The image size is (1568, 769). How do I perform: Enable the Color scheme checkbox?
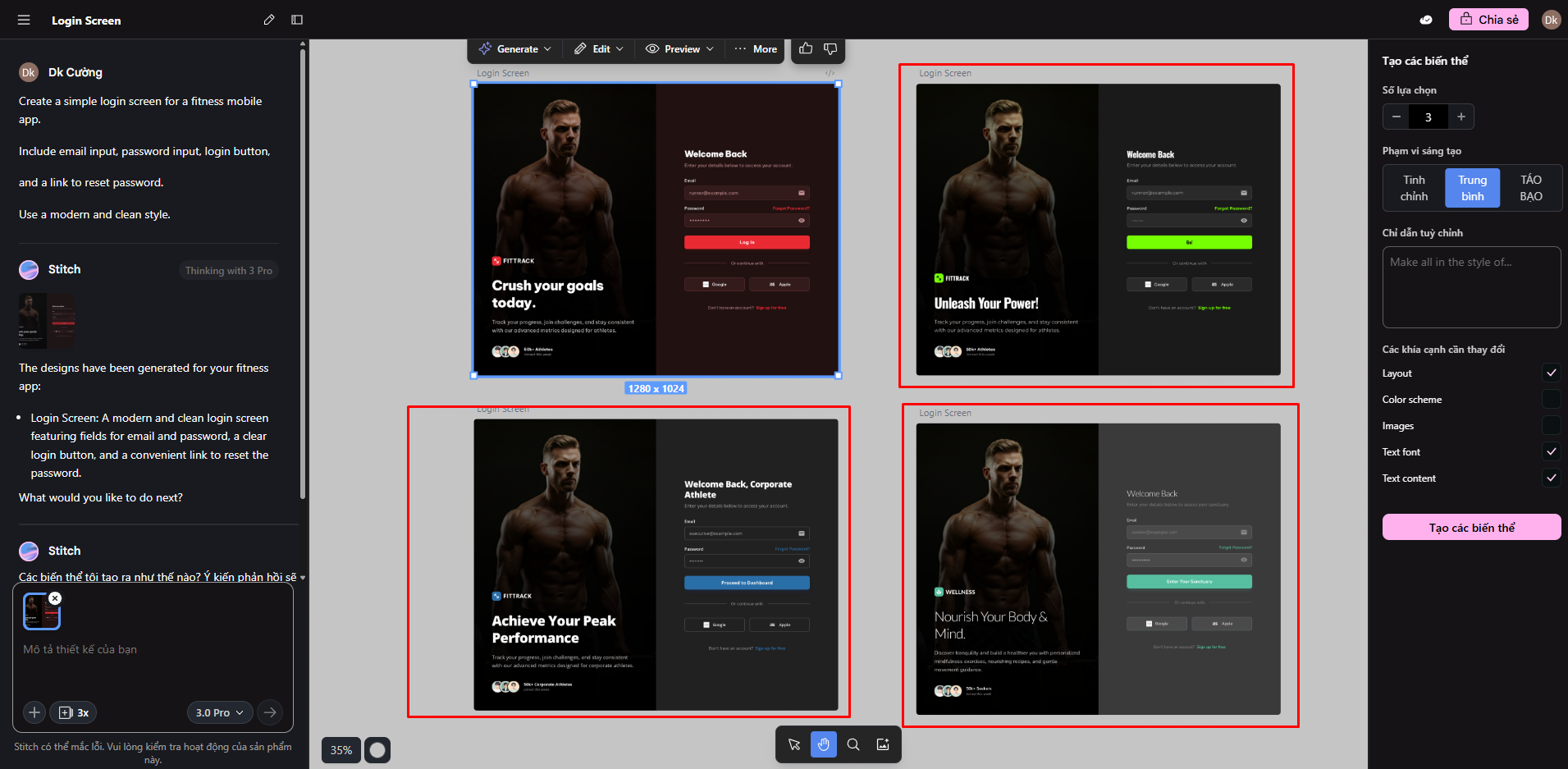(x=1551, y=400)
